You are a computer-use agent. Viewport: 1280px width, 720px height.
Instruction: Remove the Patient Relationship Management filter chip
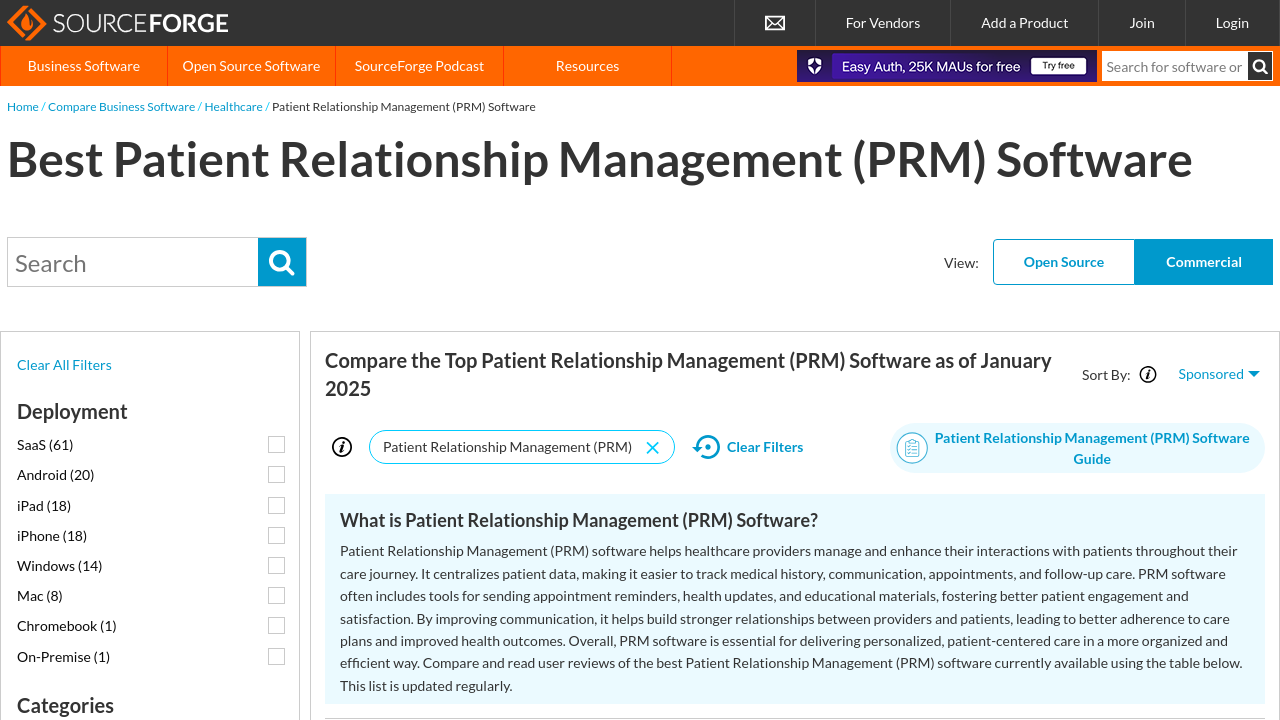653,448
